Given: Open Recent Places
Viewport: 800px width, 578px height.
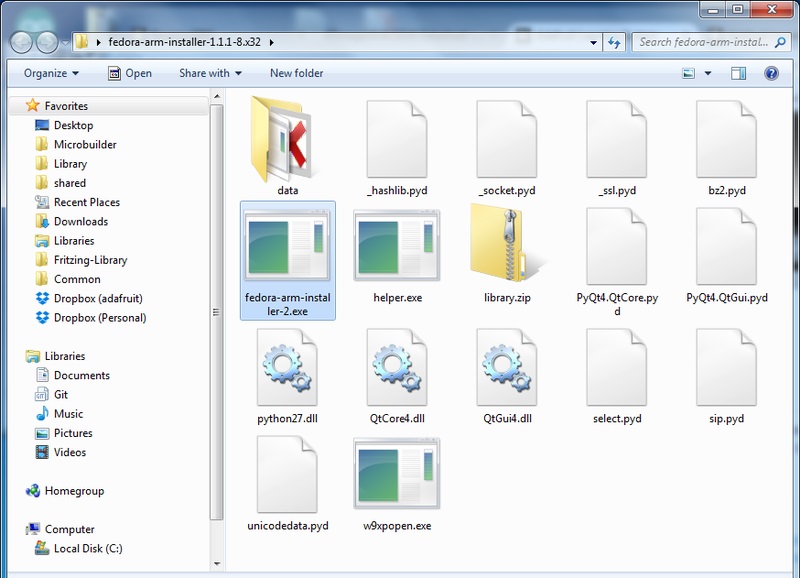Looking at the screenshot, I should click(87, 203).
